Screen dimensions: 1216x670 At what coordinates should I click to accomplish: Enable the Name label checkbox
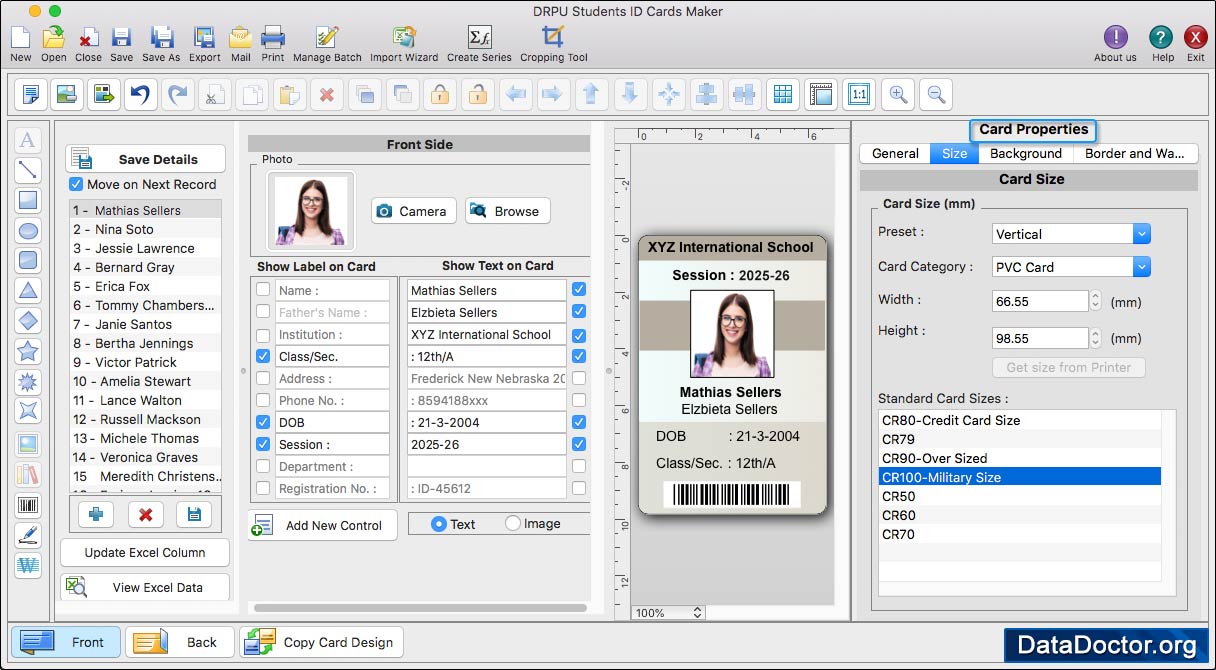tap(263, 290)
